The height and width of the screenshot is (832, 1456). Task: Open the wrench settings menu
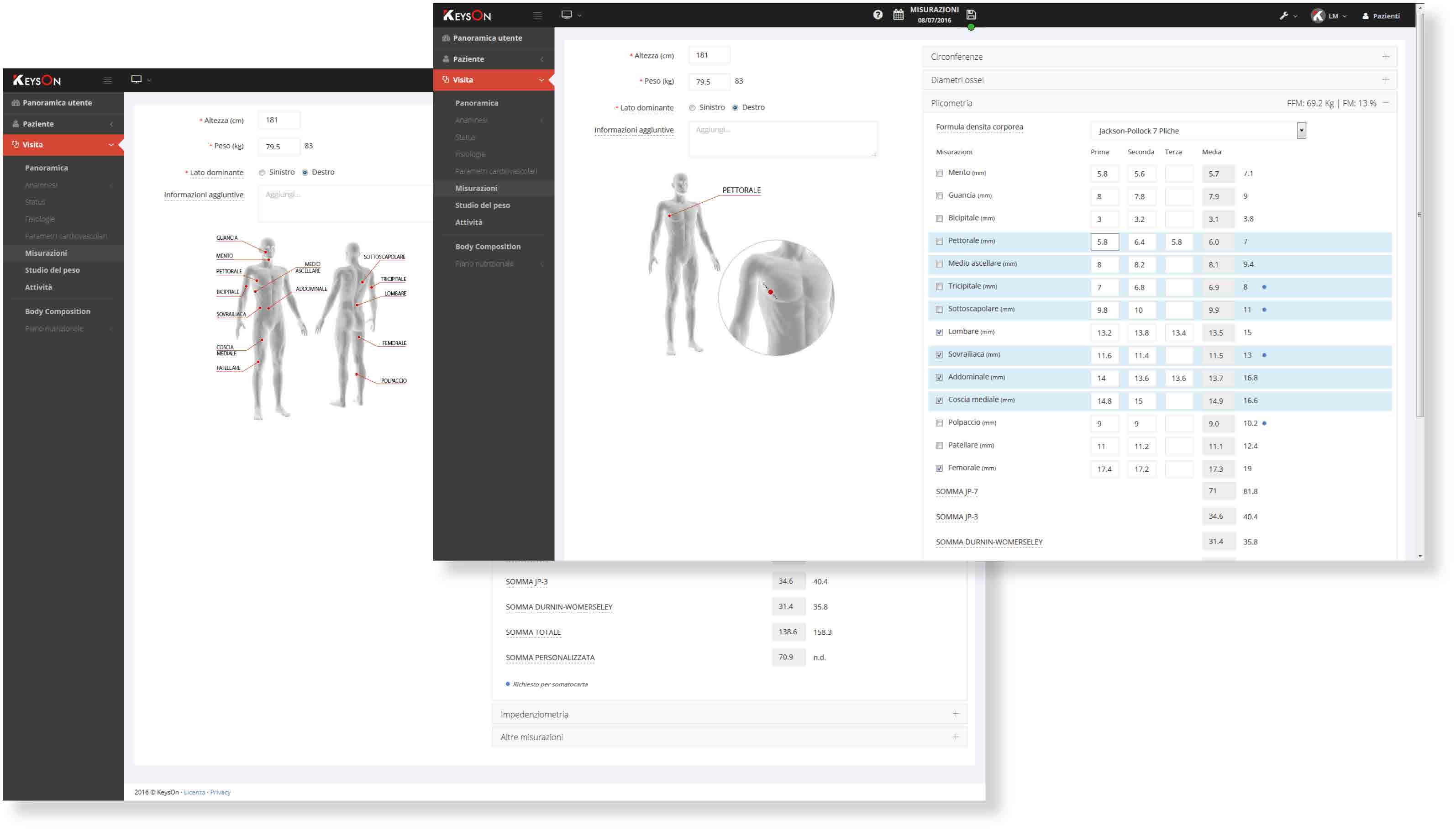1288,16
